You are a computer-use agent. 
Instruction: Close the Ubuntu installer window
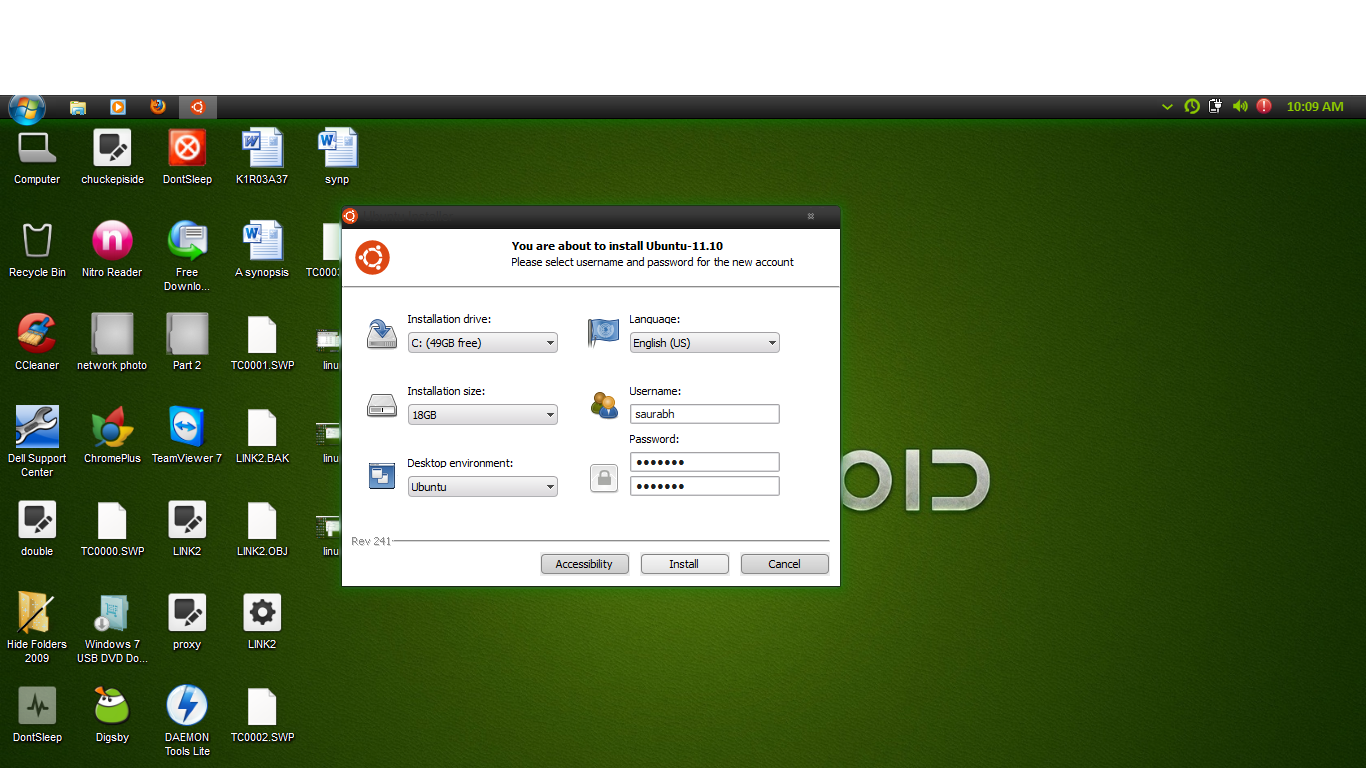coord(811,216)
